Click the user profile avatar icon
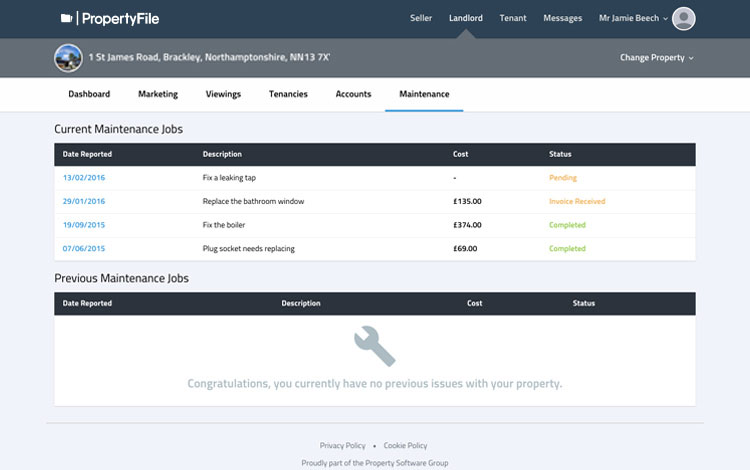This screenshot has height=470, width=750. click(x=684, y=18)
